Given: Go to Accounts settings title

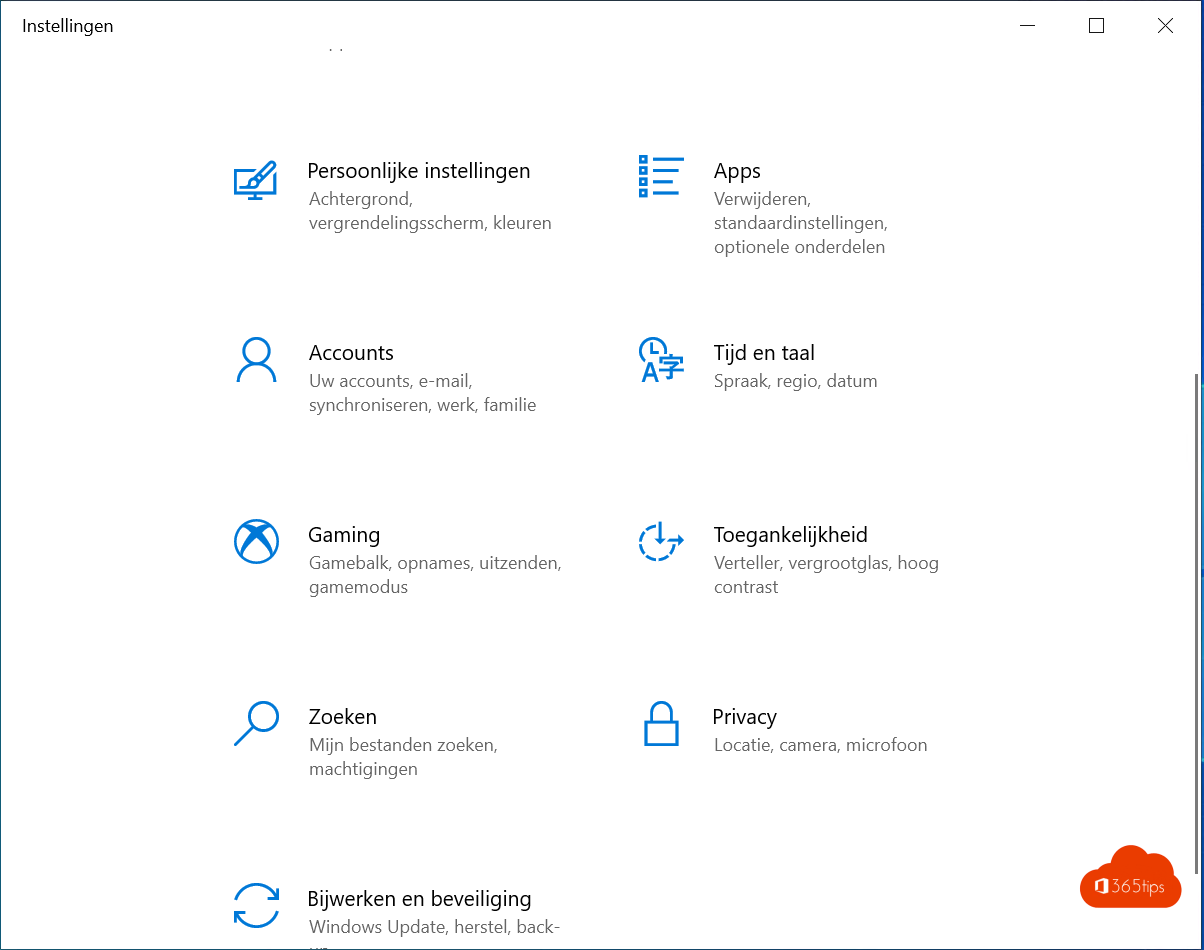Looking at the screenshot, I should 351,353.
